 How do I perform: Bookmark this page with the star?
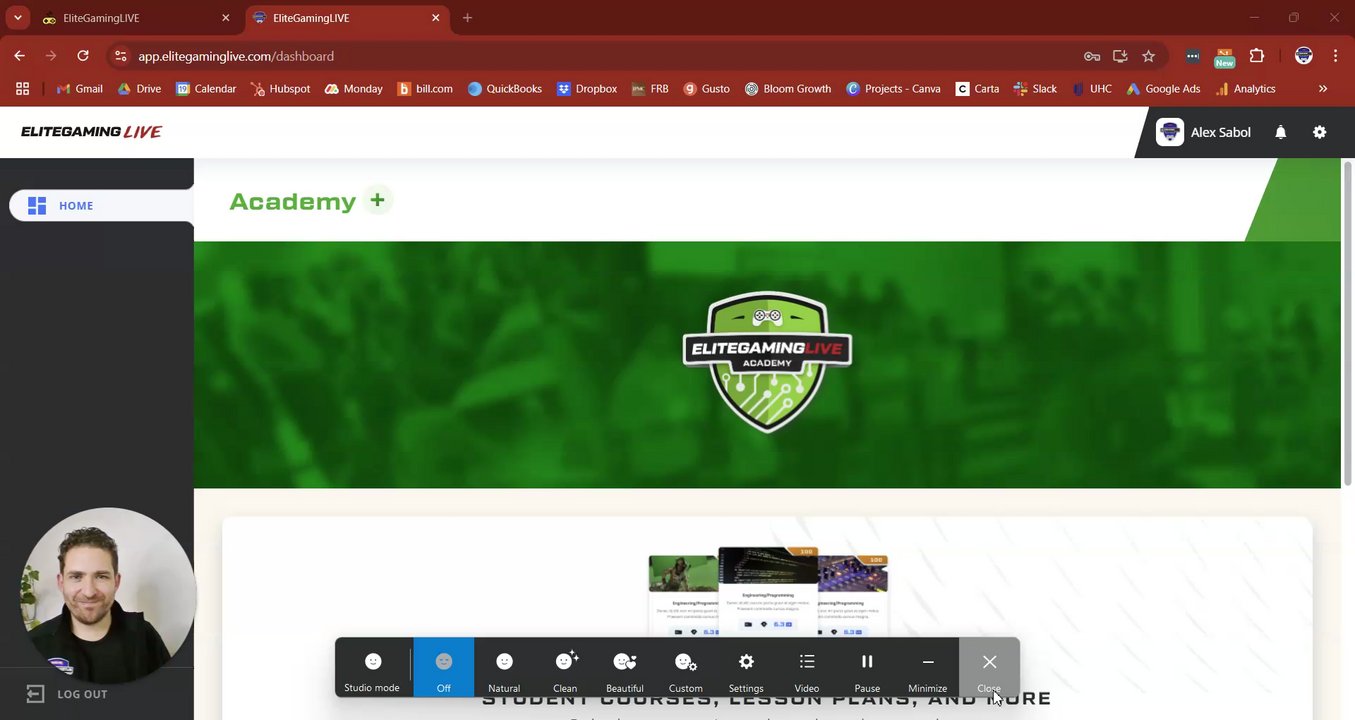pos(1148,56)
